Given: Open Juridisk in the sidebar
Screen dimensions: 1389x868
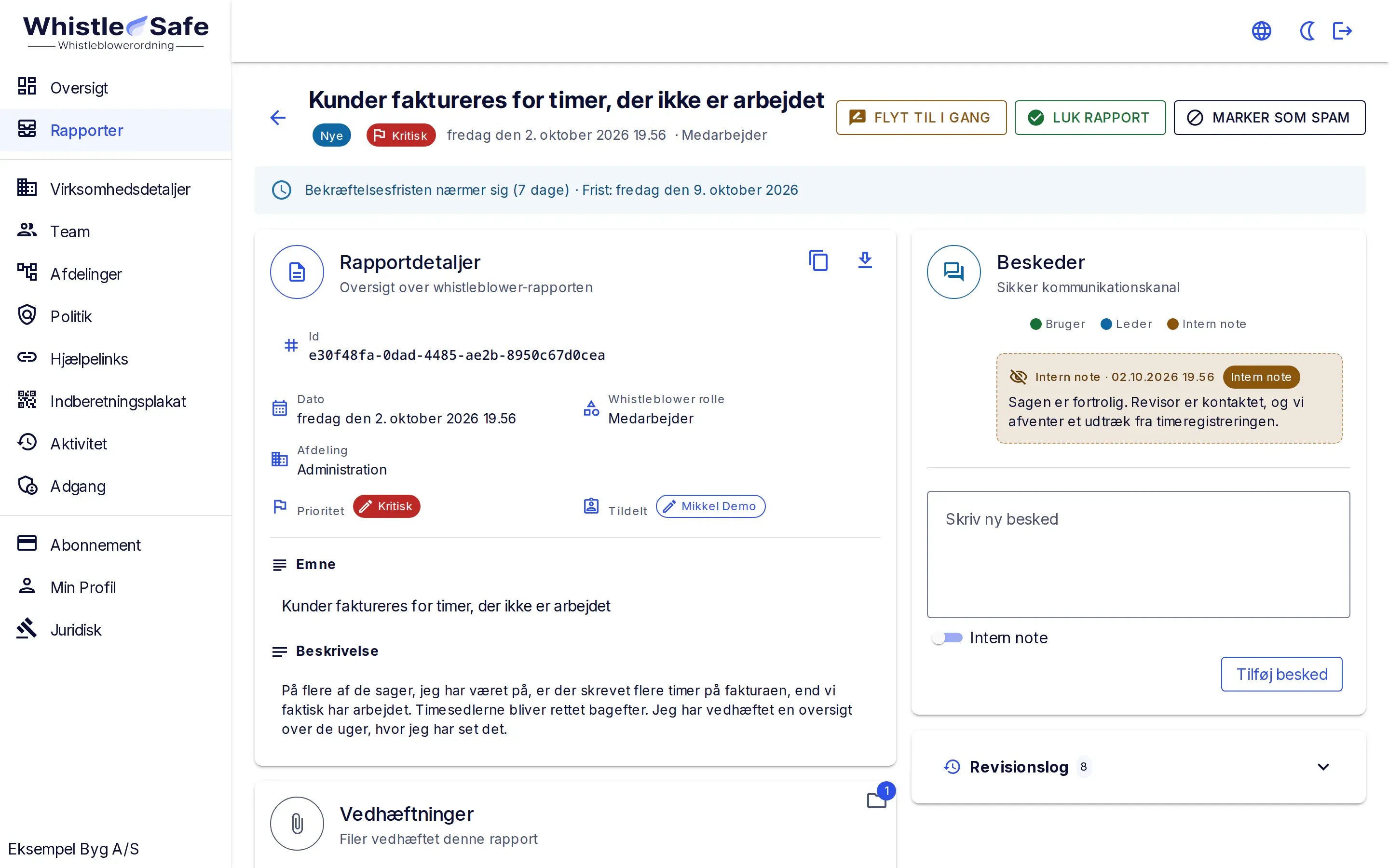Looking at the screenshot, I should (x=115, y=630).
